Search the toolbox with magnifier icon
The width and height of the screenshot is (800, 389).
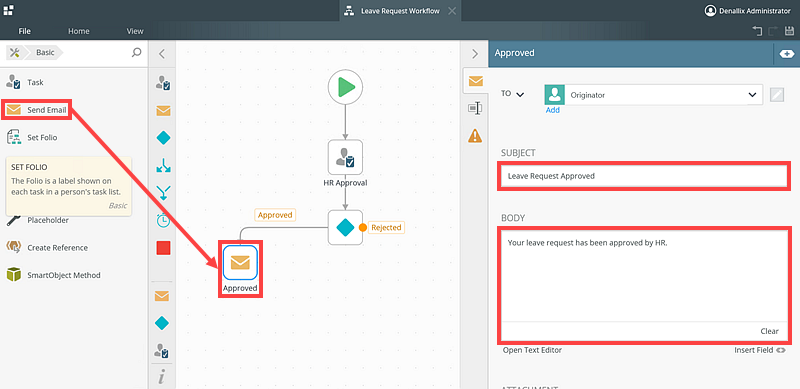tap(136, 53)
